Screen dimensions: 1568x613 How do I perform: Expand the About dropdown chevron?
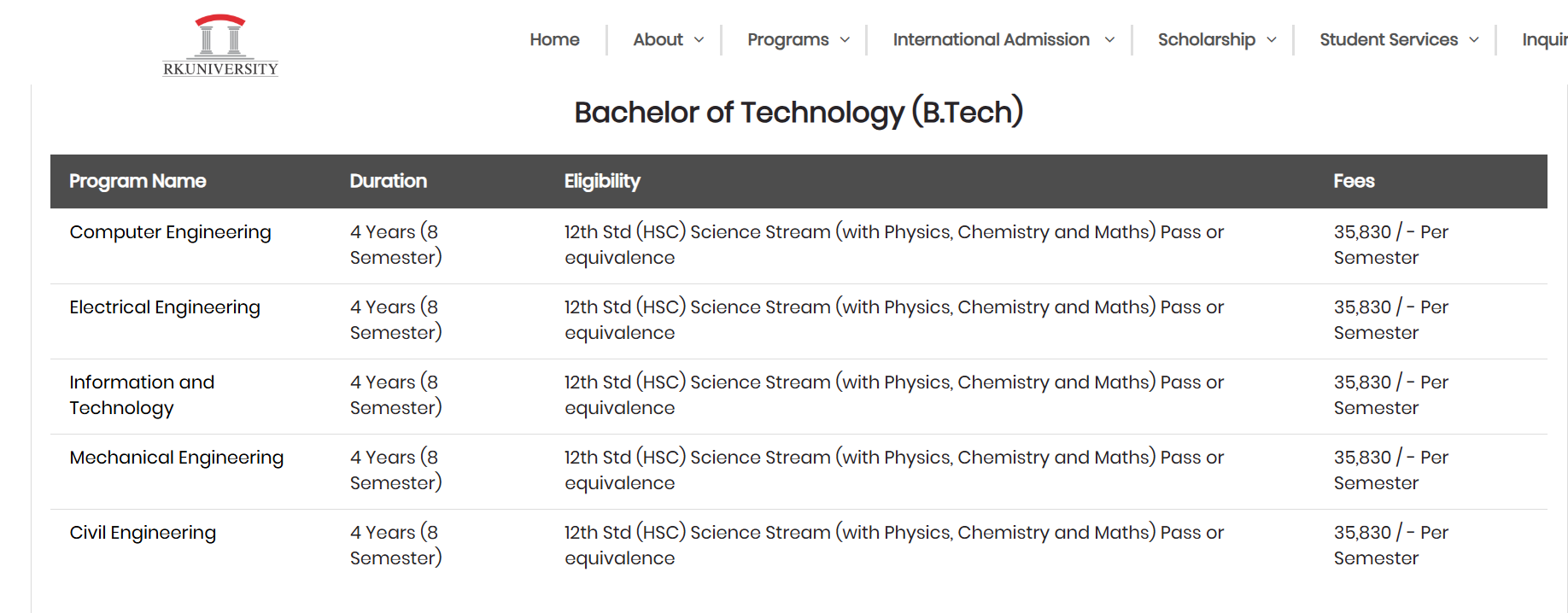click(699, 40)
